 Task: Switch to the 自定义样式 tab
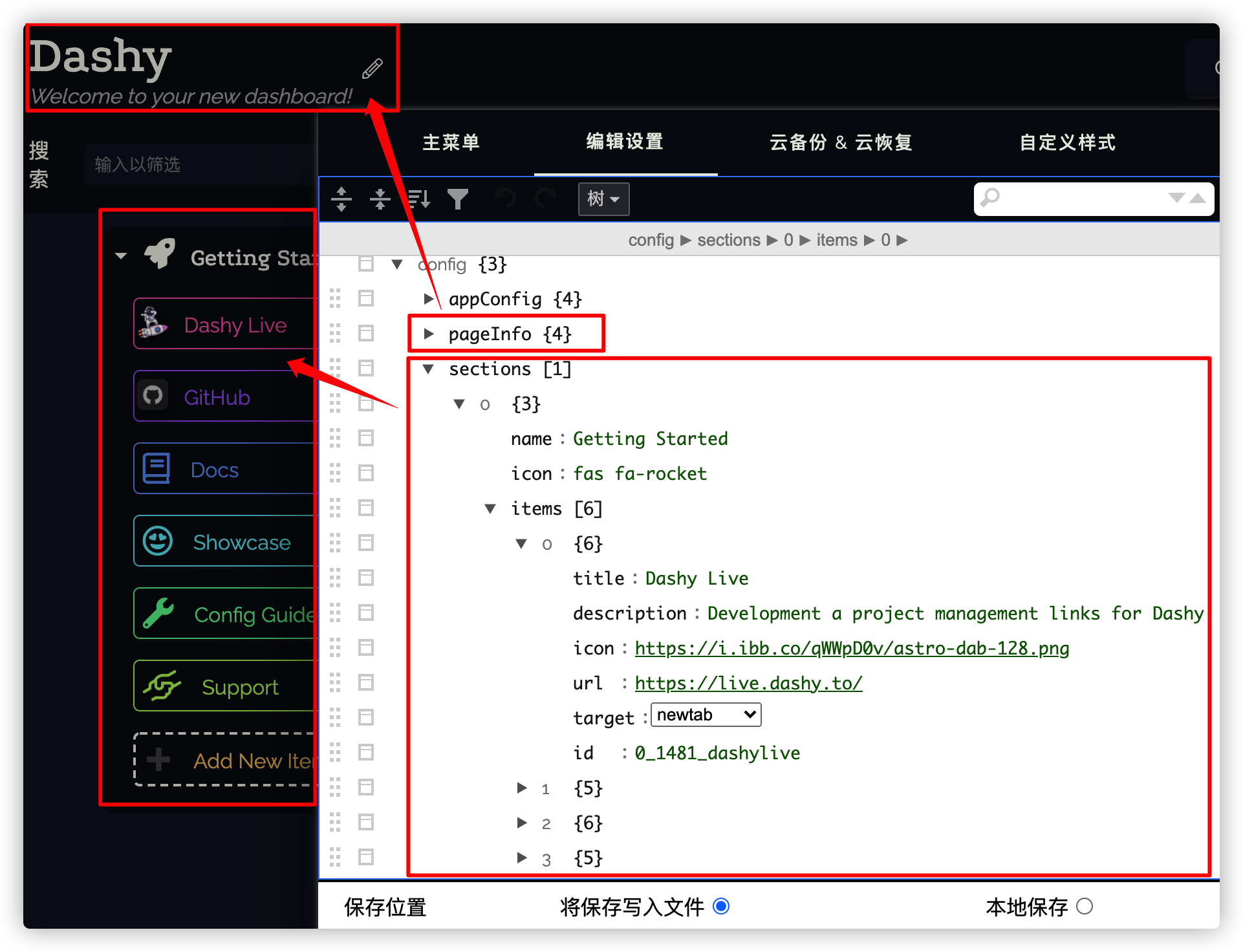tap(1067, 142)
